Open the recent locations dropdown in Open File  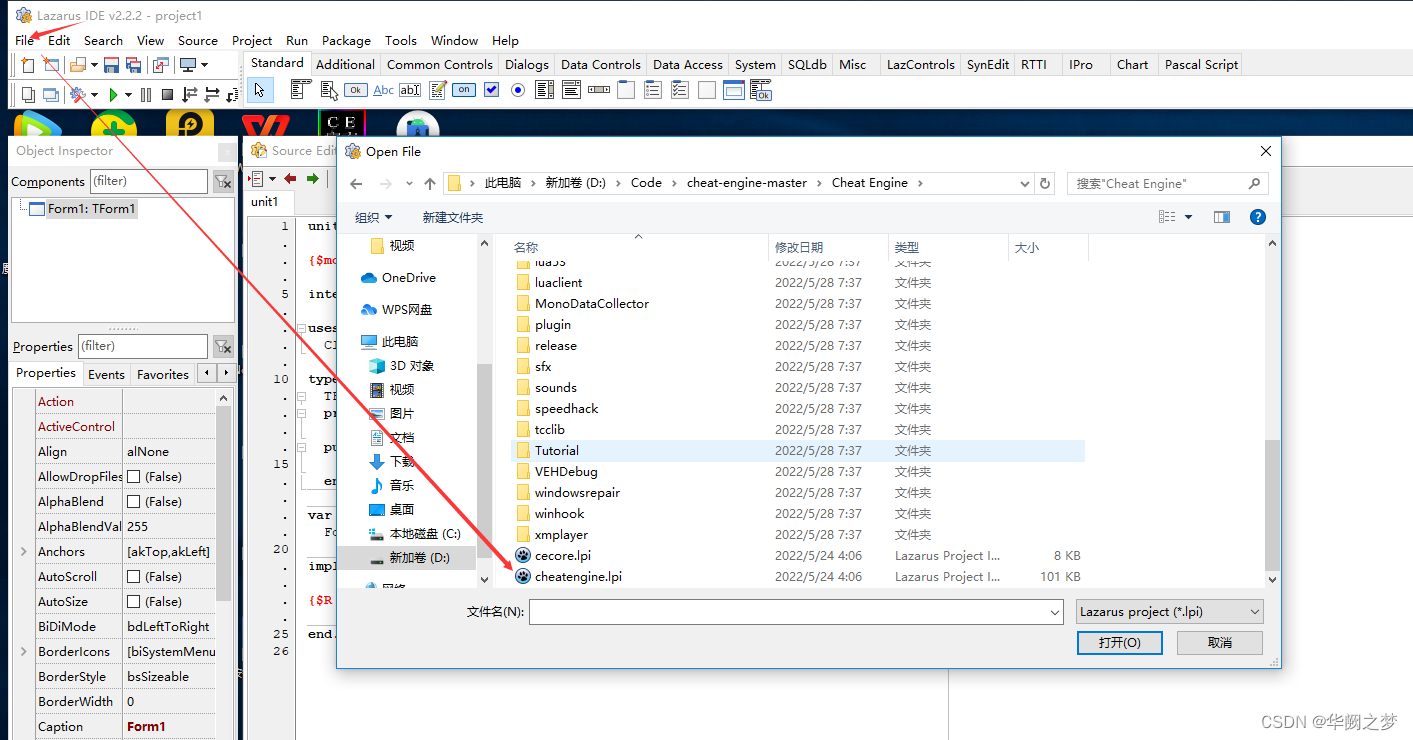[409, 184]
